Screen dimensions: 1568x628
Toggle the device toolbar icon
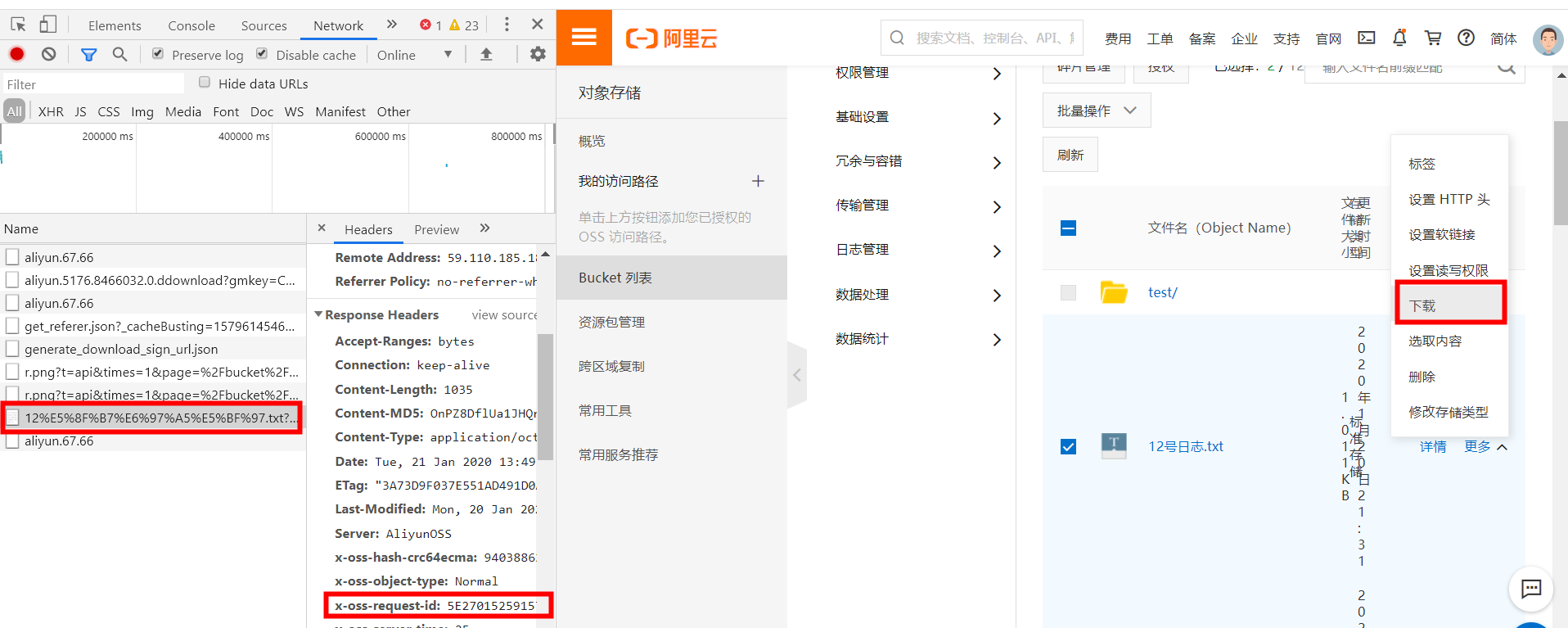[x=48, y=25]
